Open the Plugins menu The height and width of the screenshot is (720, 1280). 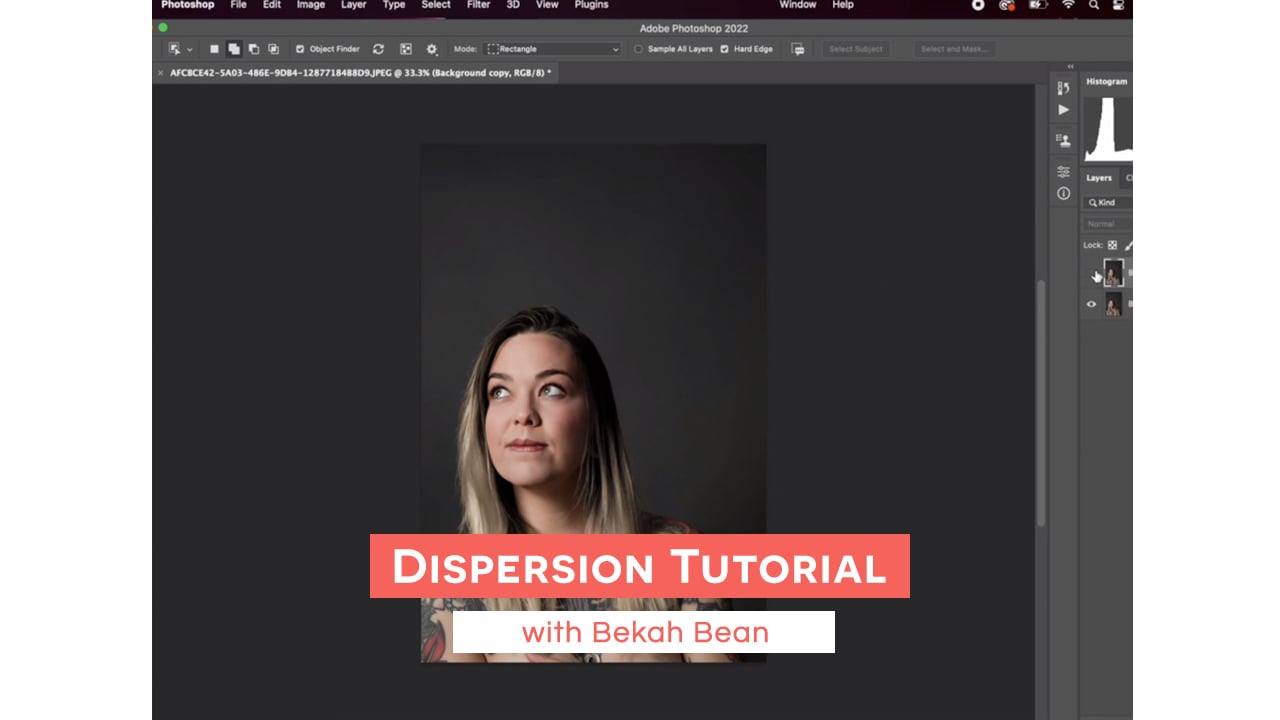(x=591, y=5)
